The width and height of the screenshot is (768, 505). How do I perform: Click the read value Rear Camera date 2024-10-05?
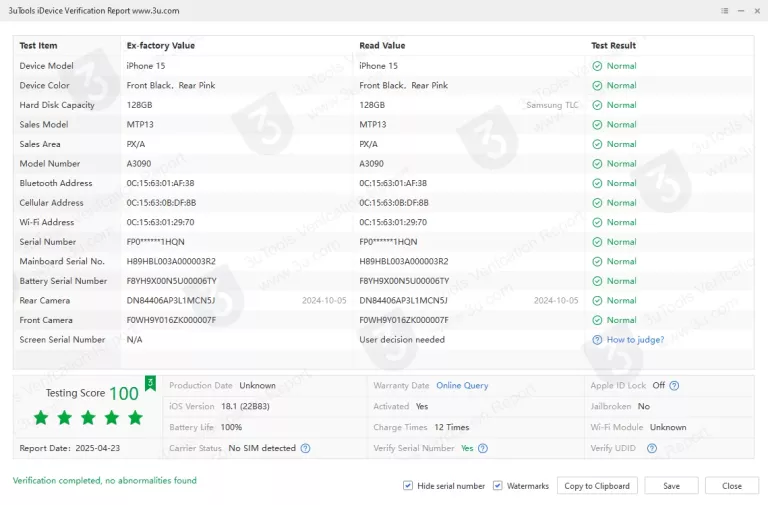point(556,301)
